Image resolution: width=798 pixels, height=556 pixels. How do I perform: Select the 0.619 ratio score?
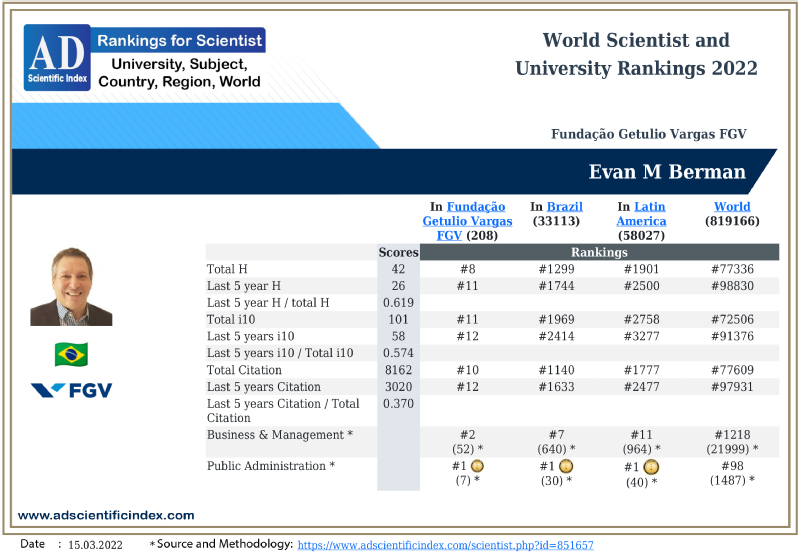(398, 302)
